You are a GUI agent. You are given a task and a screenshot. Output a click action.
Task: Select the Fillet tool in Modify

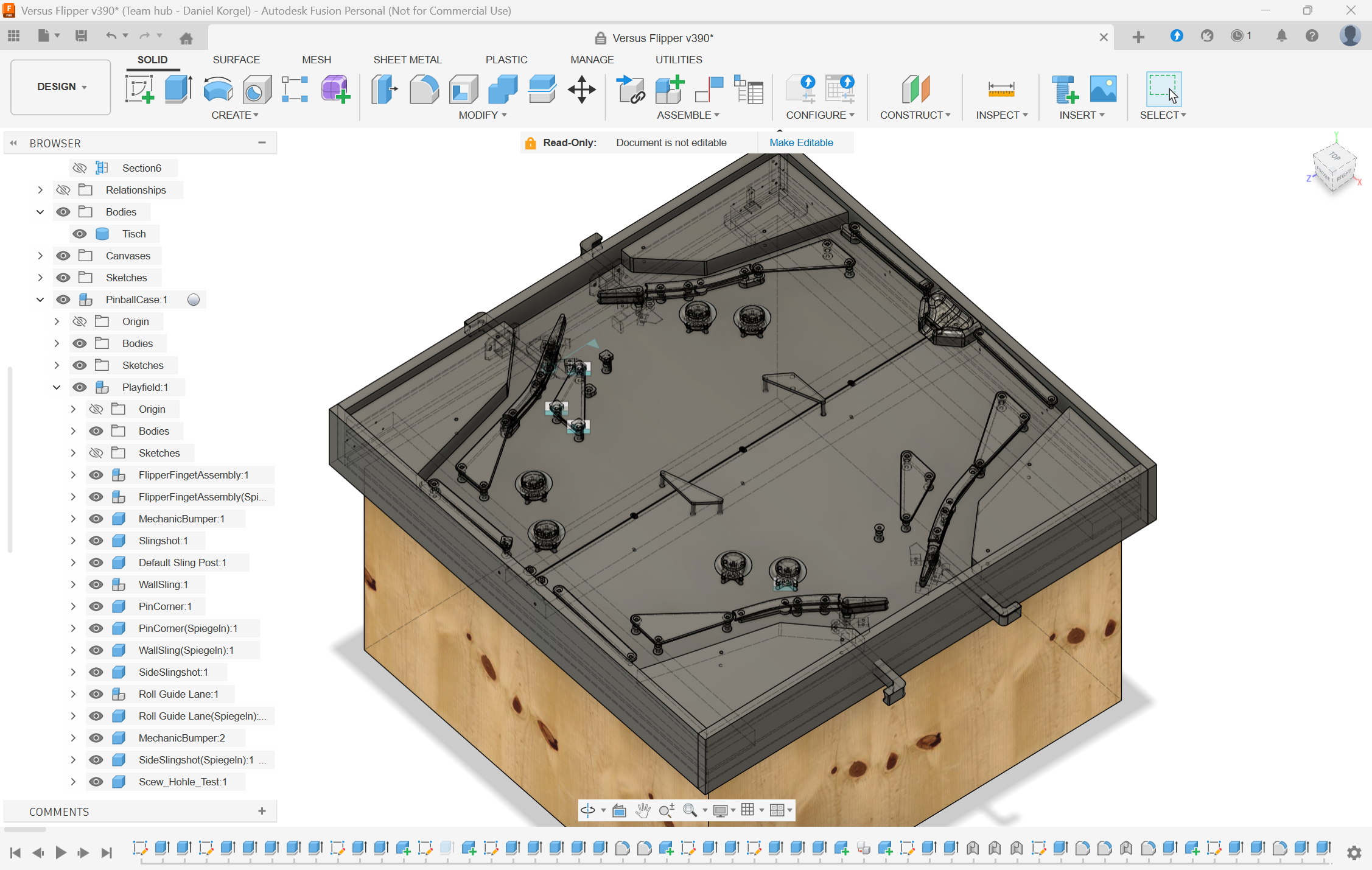424,89
